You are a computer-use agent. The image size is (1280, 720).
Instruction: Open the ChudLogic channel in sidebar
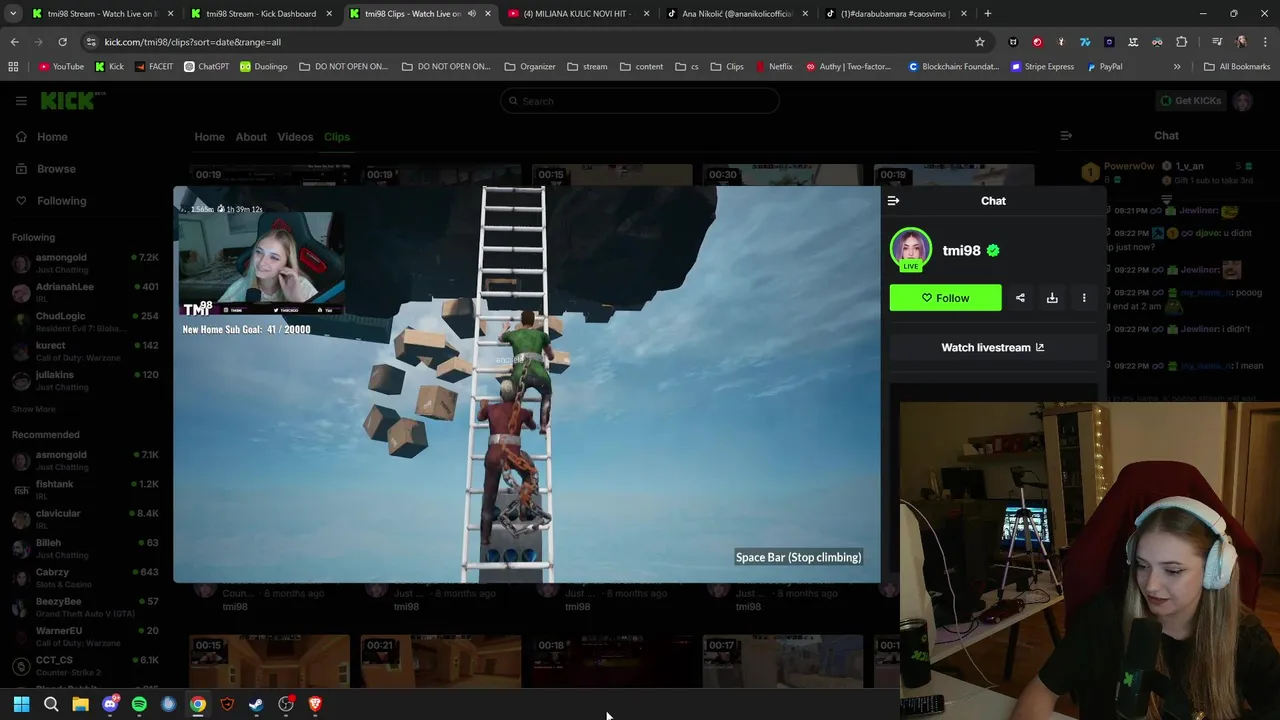tap(85, 321)
